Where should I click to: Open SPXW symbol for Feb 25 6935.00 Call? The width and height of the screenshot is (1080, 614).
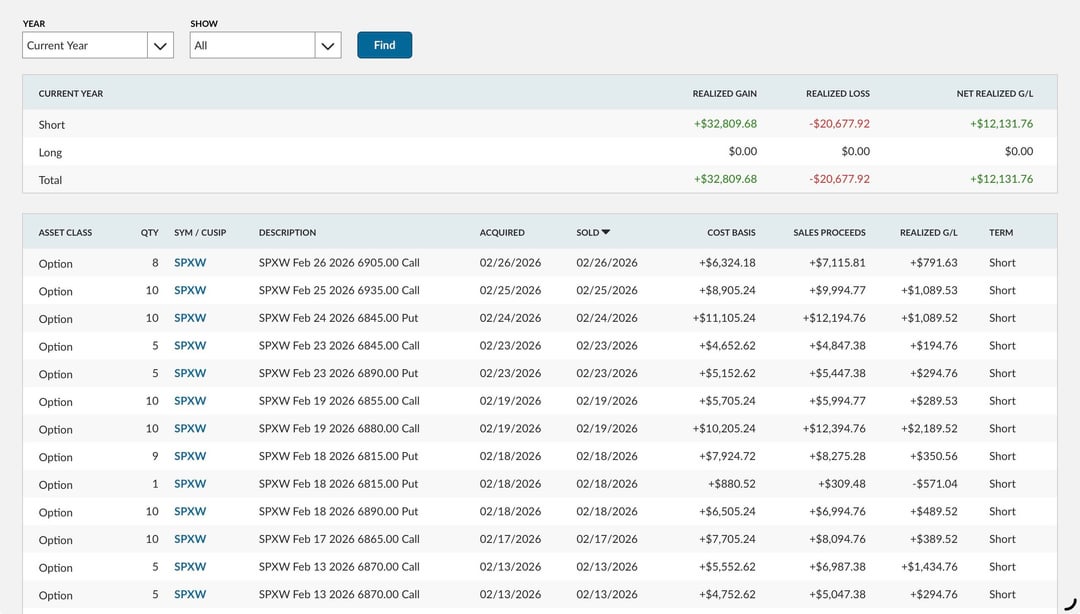coord(190,291)
